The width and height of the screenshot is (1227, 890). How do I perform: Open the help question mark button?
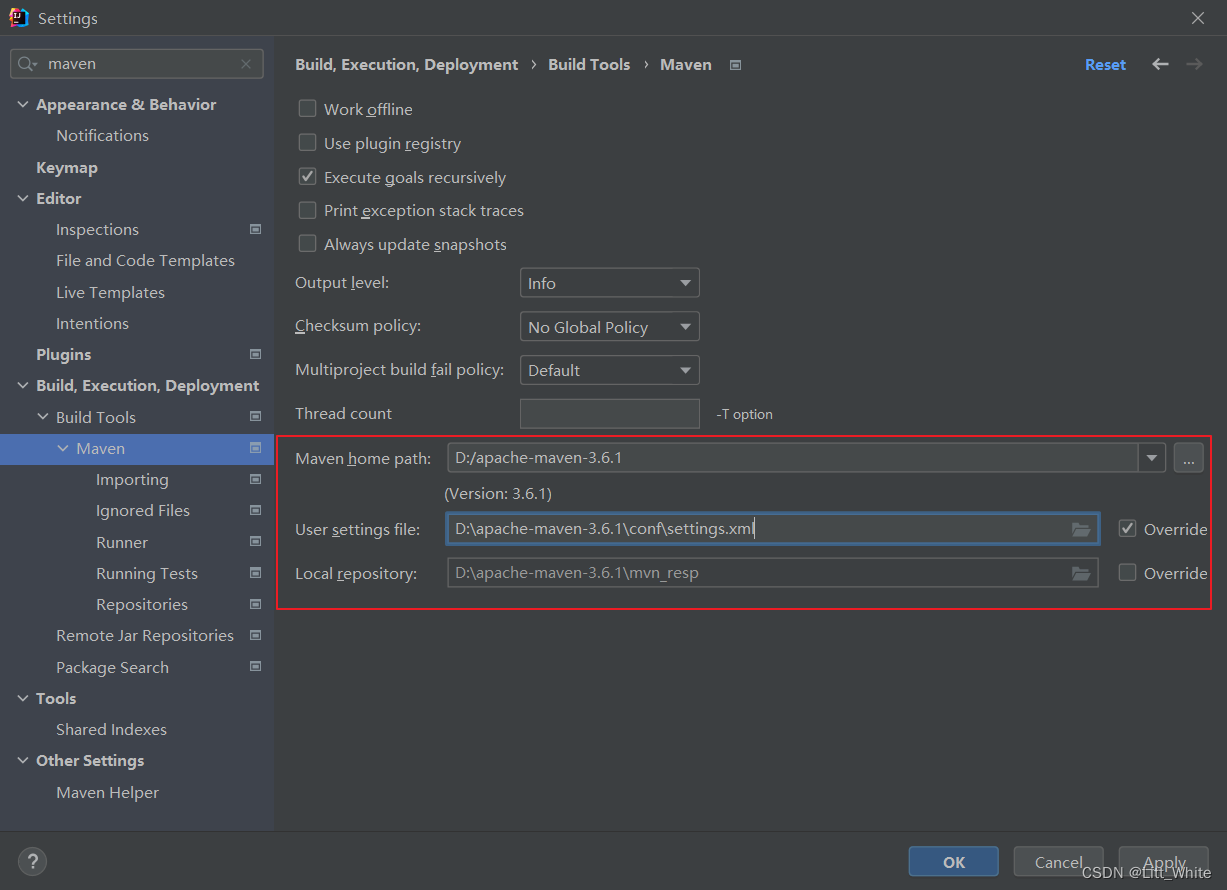click(32, 861)
